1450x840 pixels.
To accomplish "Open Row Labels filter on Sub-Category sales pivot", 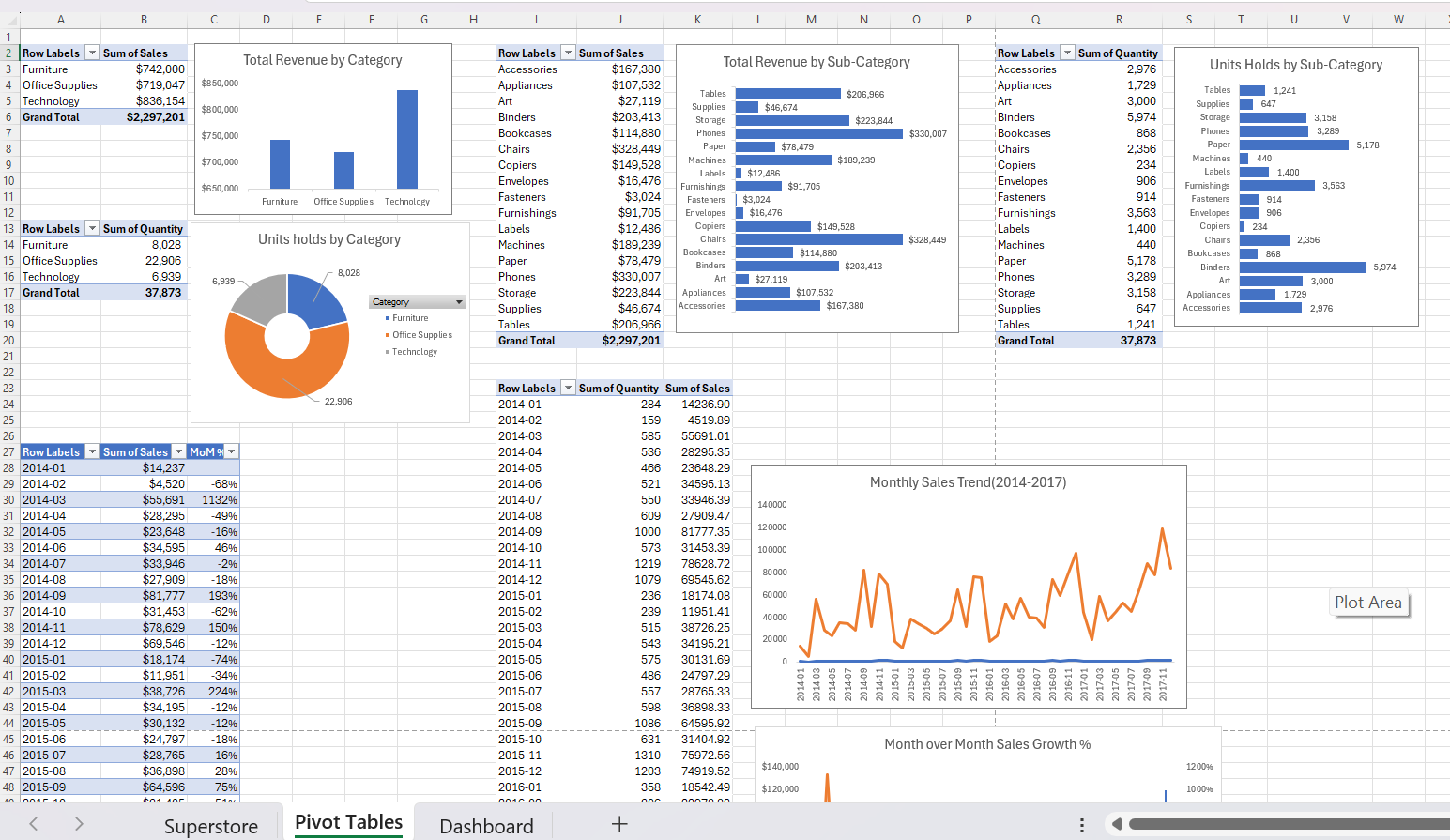I will 569,53.
